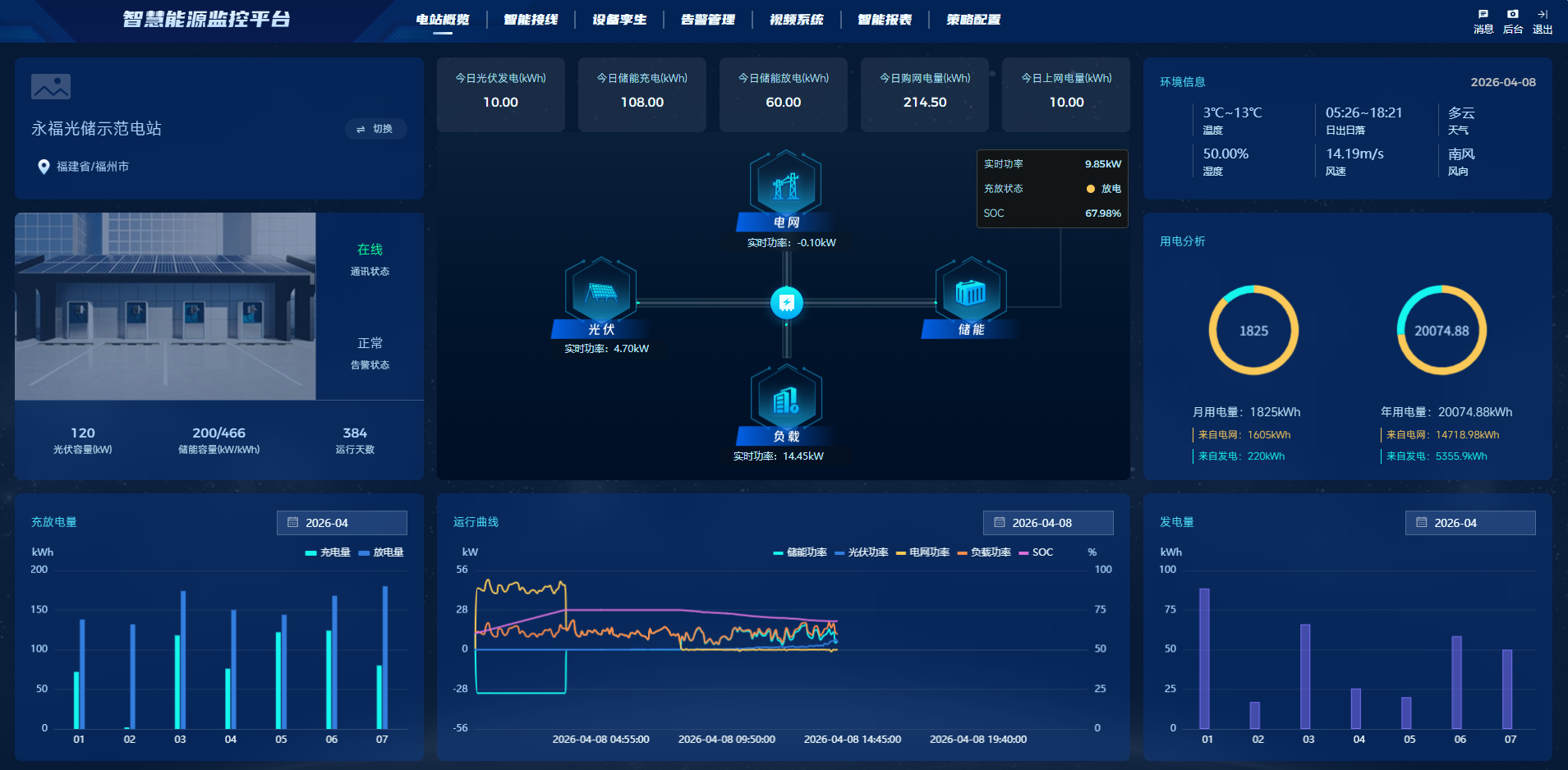Click the load (负载) building icon
Viewport: 1568px width, 770px height.
[785, 400]
